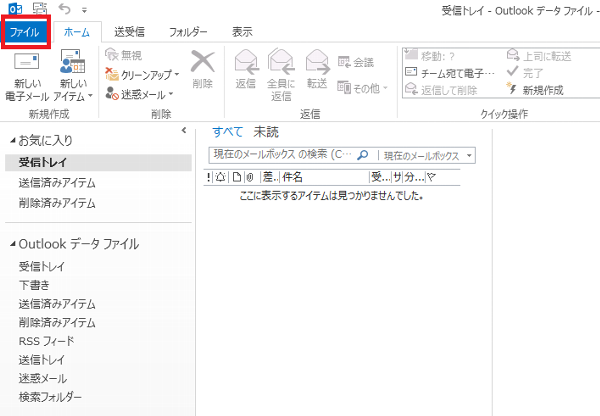The width and height of the screenshot is (600, 416).
Task: Open the ファイル tab
Action: (x=24, y=32)
